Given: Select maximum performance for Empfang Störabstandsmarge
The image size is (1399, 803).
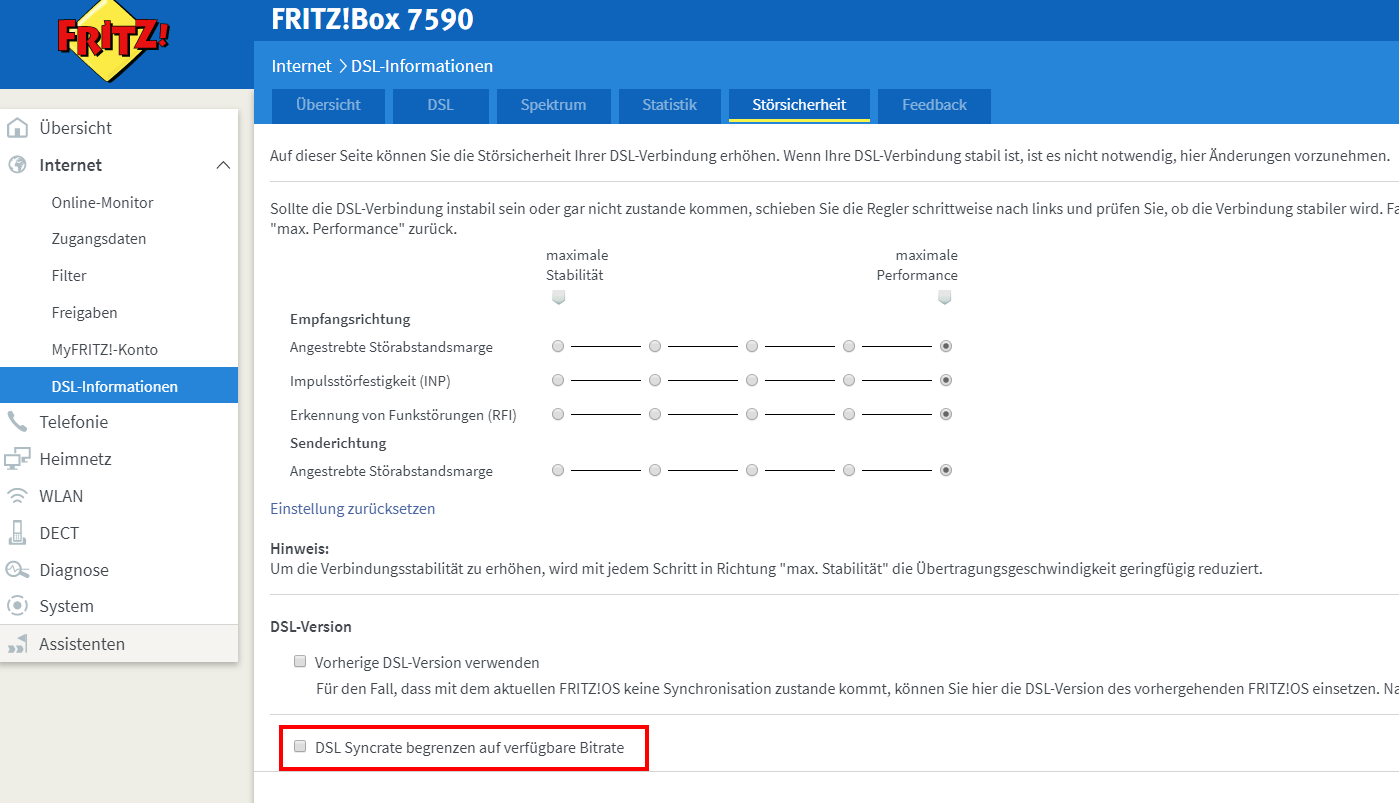Looking at the screenshot, I should pos(946,346).
